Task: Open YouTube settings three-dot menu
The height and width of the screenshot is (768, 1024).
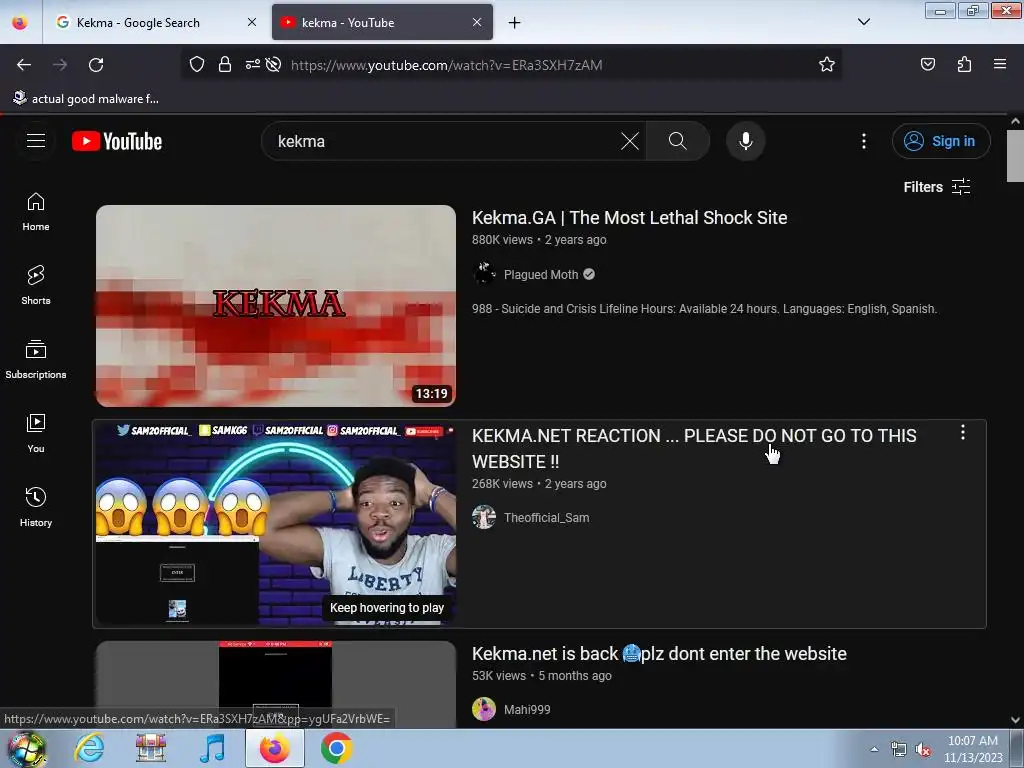Action: [863, 141]
